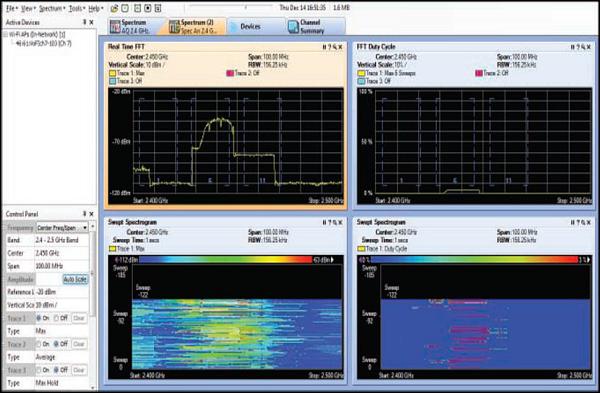Pause the left Swept Spectrogram plot
600x393 pixels.
(x=324, y=222)
